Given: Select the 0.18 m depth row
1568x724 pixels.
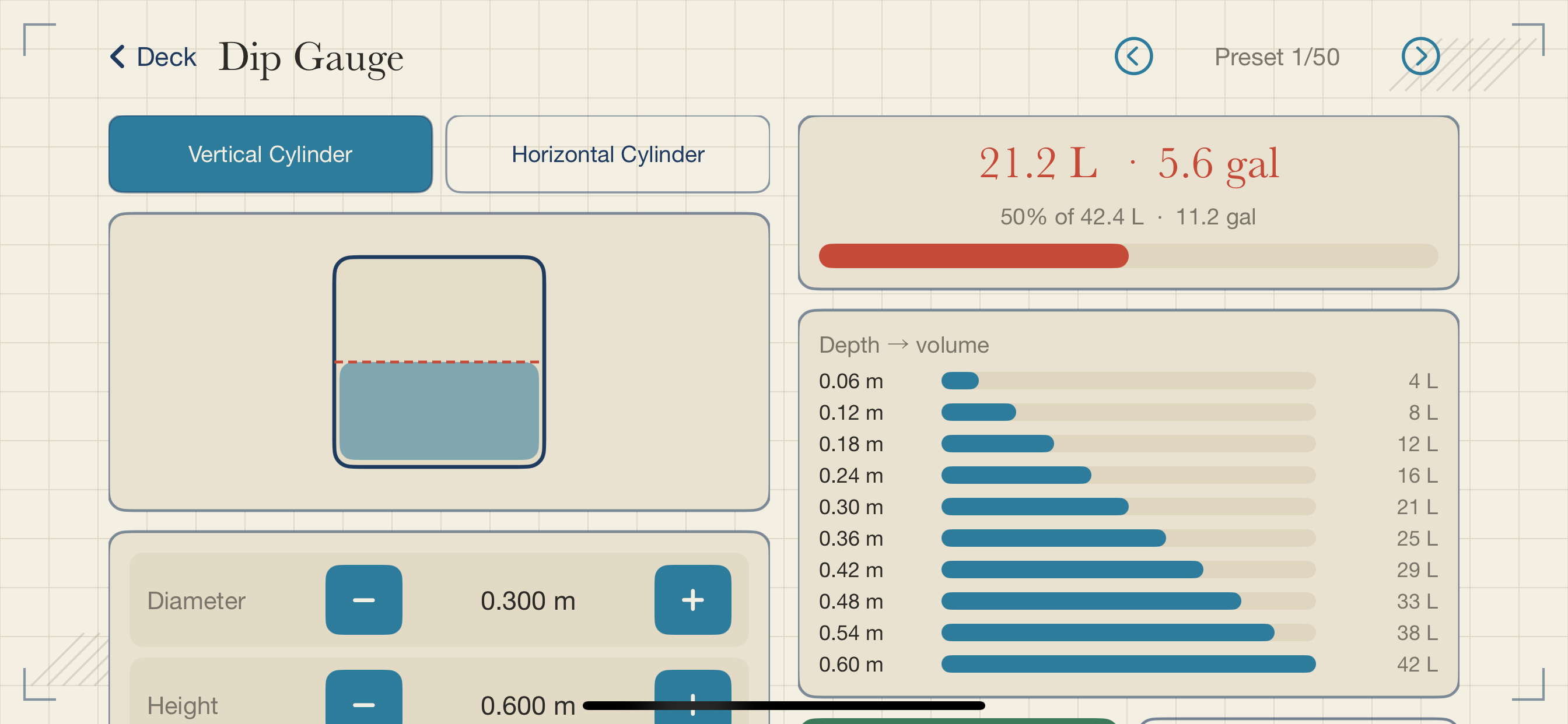Looking at the screenshot, I should click(1128, 444).
